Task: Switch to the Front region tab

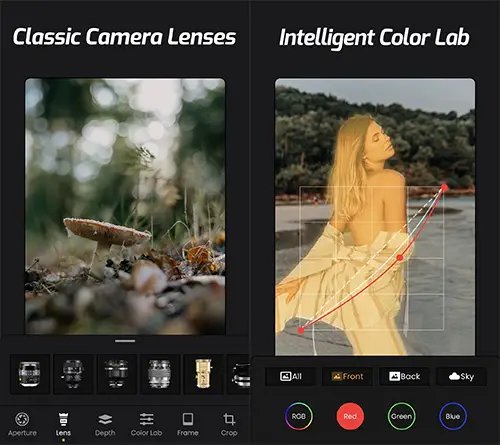Action: [347, 376]
